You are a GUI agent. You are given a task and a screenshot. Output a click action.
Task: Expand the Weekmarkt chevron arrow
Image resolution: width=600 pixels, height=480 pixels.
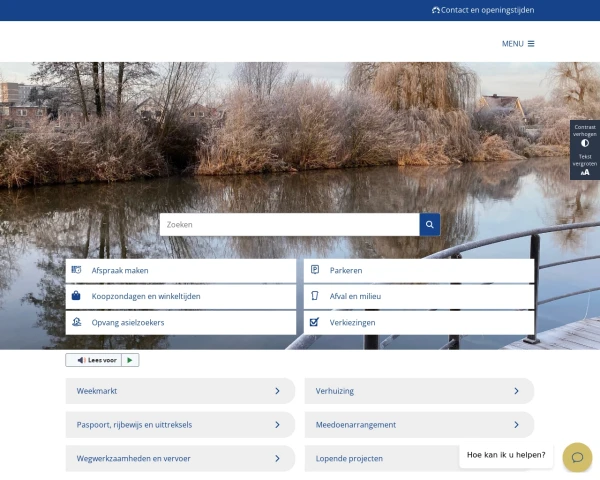point(277,391)
